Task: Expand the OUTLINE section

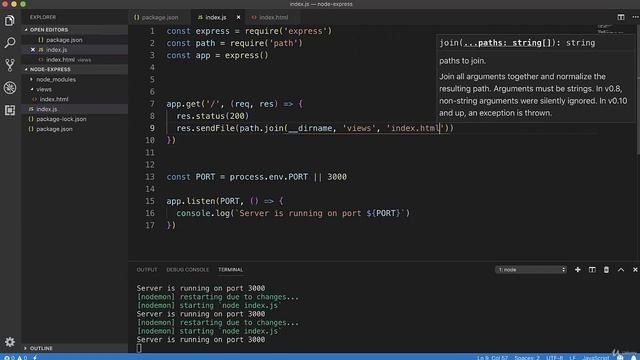Action: click(76, 348)
